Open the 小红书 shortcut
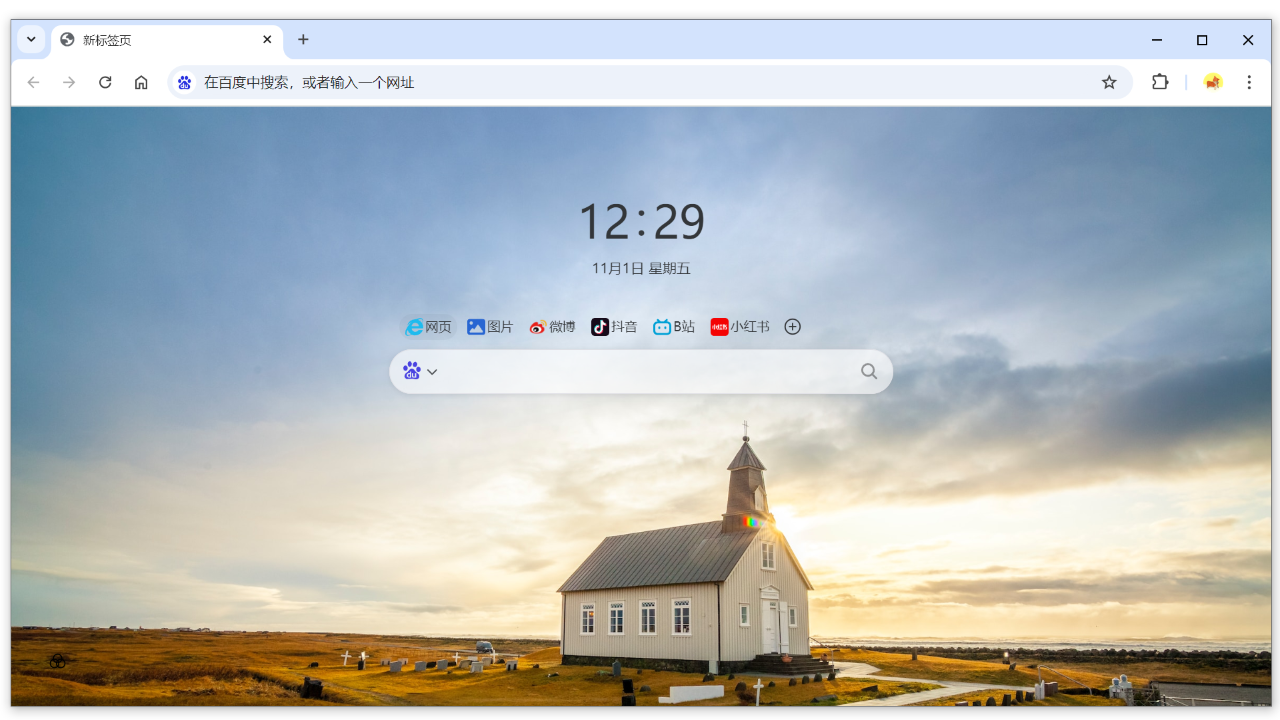1280x720 pixels. click(x=740, y=327)
